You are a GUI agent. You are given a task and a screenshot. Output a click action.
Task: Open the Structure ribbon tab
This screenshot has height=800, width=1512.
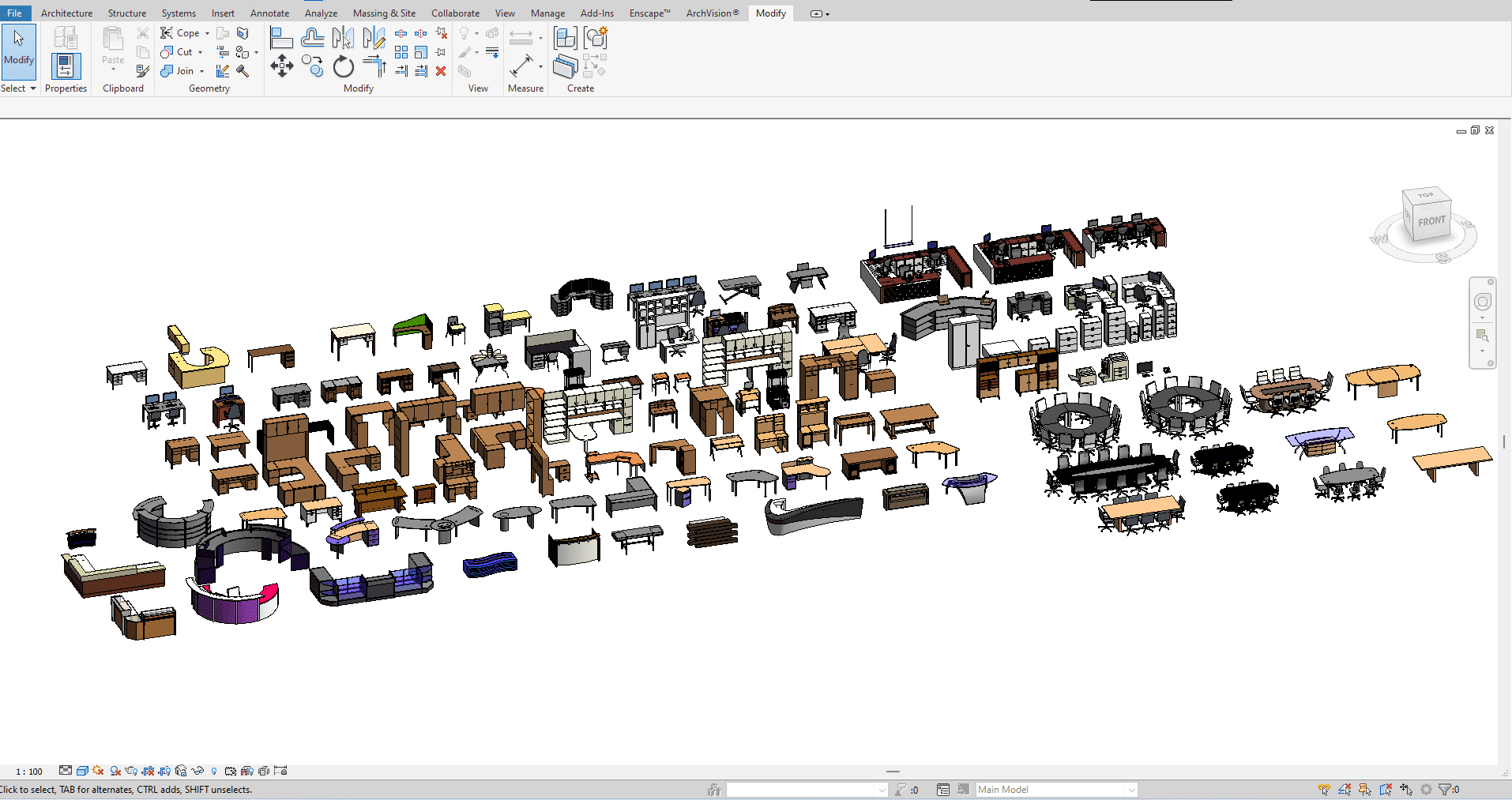coord(127,13)
